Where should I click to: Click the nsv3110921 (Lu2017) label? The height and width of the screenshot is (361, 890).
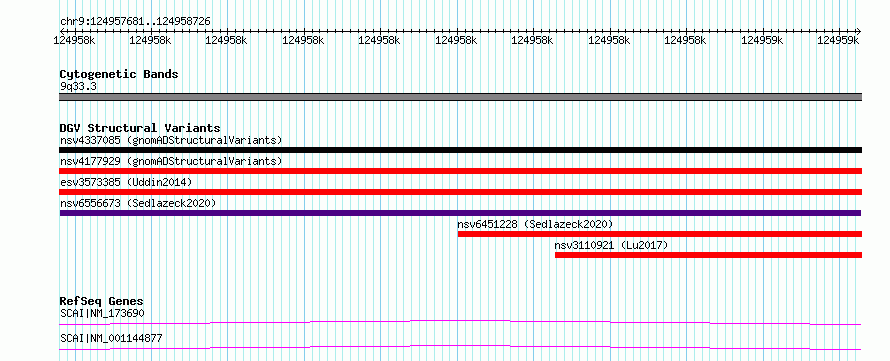pos(611,245)
